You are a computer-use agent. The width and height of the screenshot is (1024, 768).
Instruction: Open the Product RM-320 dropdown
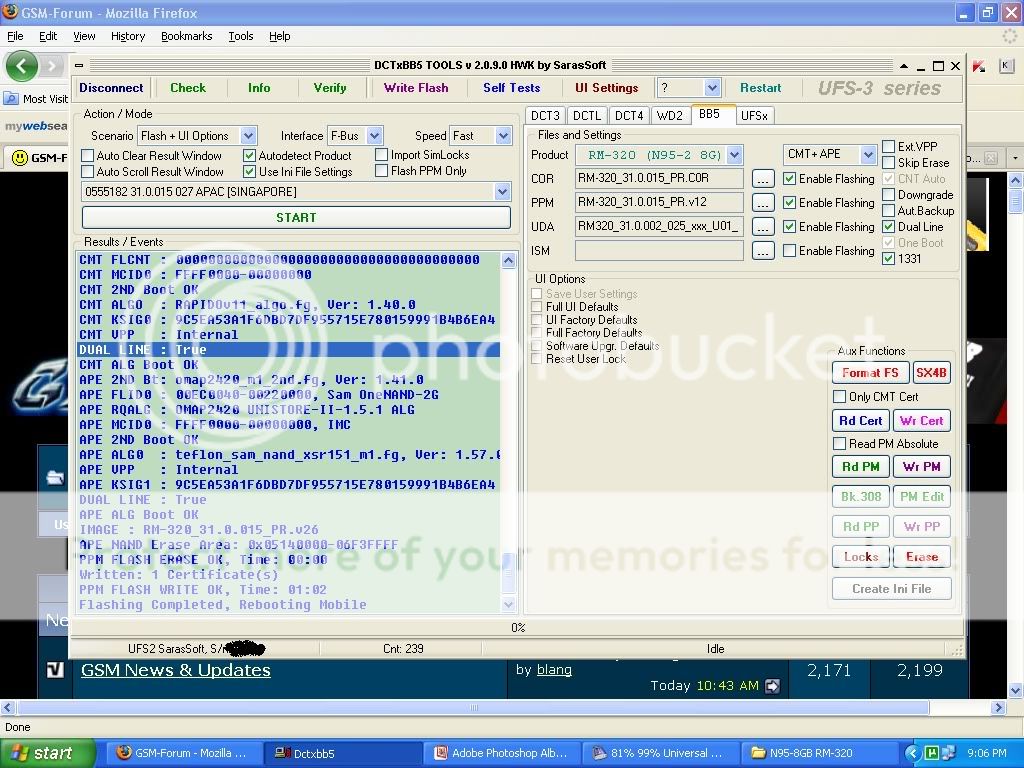(x=735, y=155)
